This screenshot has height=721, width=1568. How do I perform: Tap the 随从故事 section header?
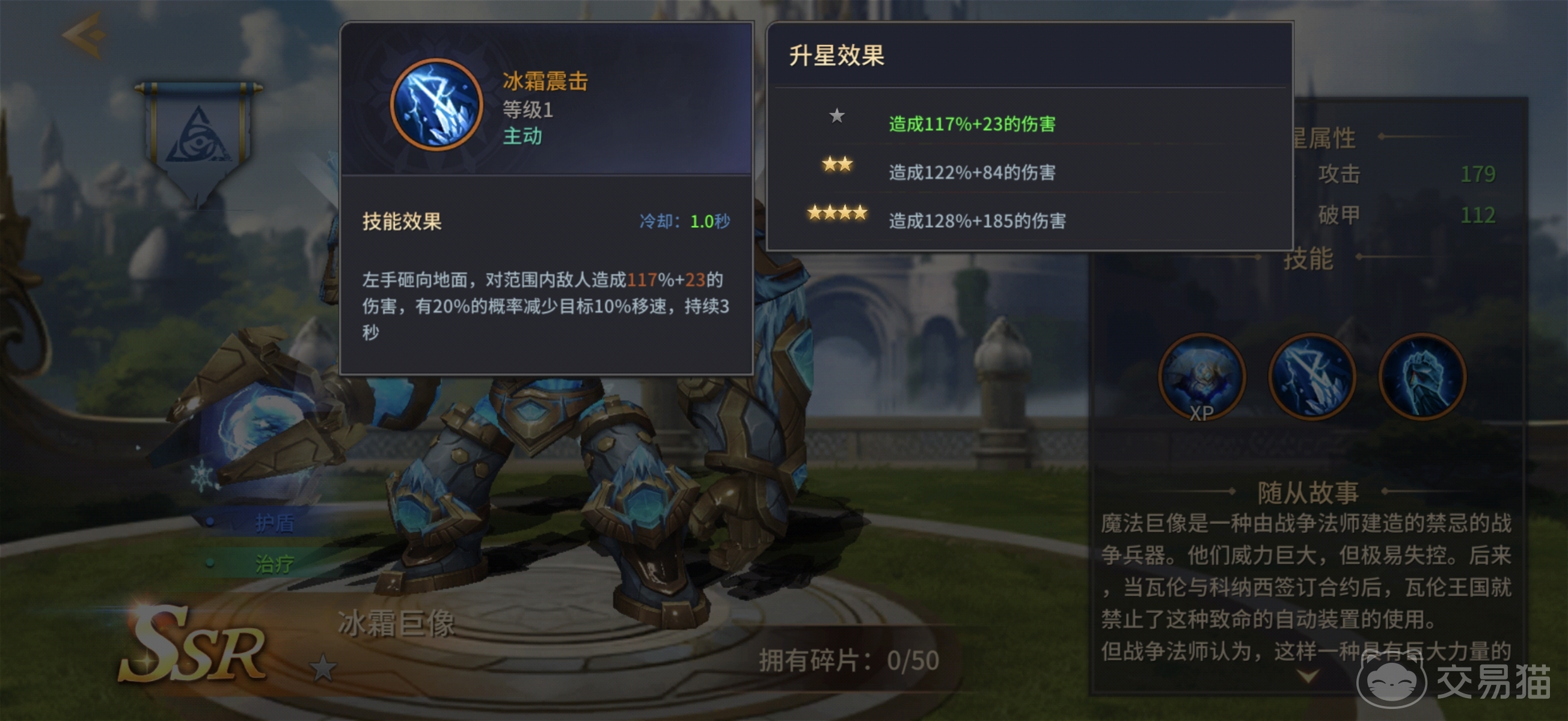point(1308,491)
